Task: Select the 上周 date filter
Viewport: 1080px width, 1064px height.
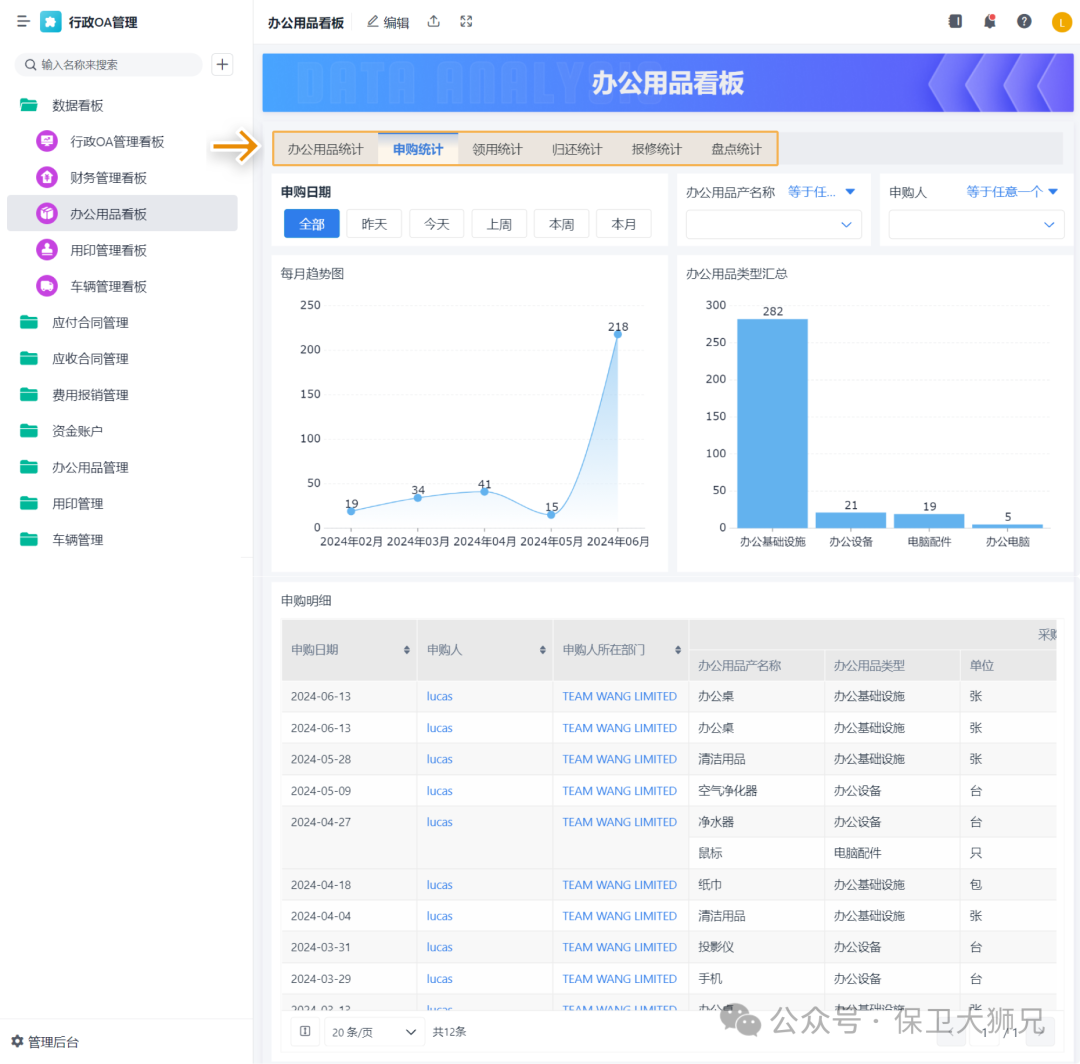Action: 499,224
